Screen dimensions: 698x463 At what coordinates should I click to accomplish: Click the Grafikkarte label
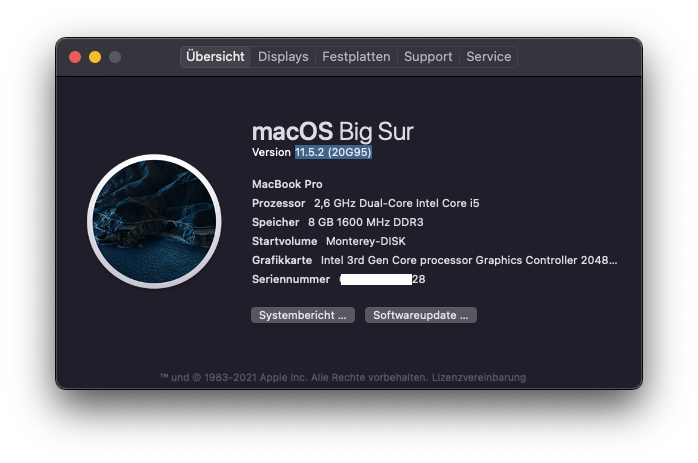click(282, 260)
